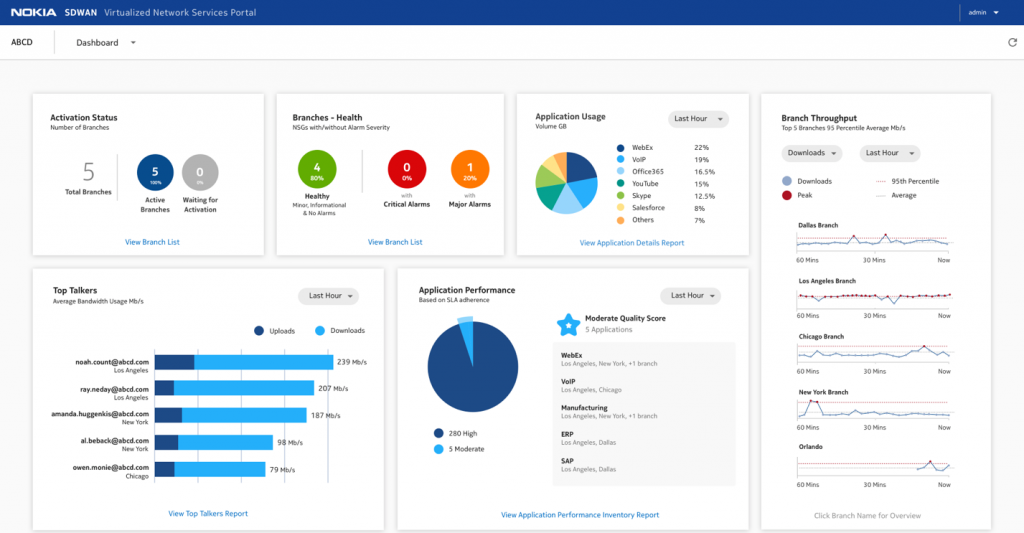Click the ABCD enterprise label

coord(22,42)
